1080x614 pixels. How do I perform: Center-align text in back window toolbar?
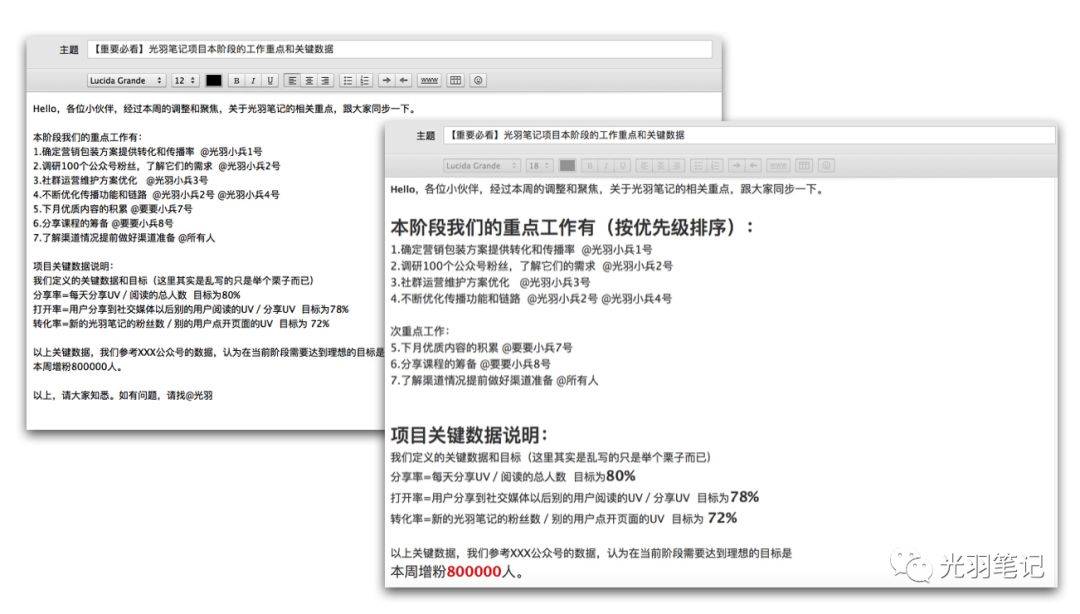click(309, 80)
